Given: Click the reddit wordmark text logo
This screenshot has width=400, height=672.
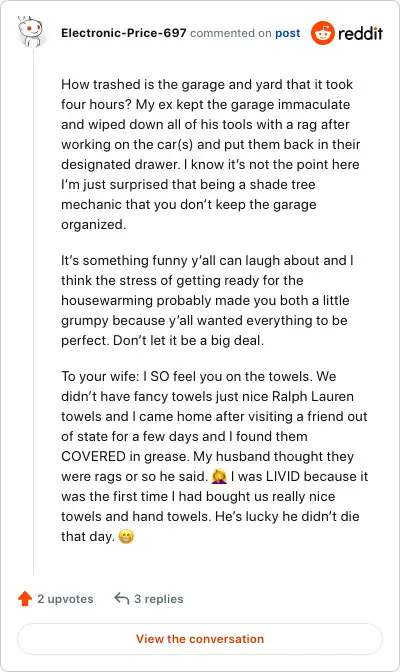Looking at the screenshot, I should pyautogui.click(x=360, y=33).
